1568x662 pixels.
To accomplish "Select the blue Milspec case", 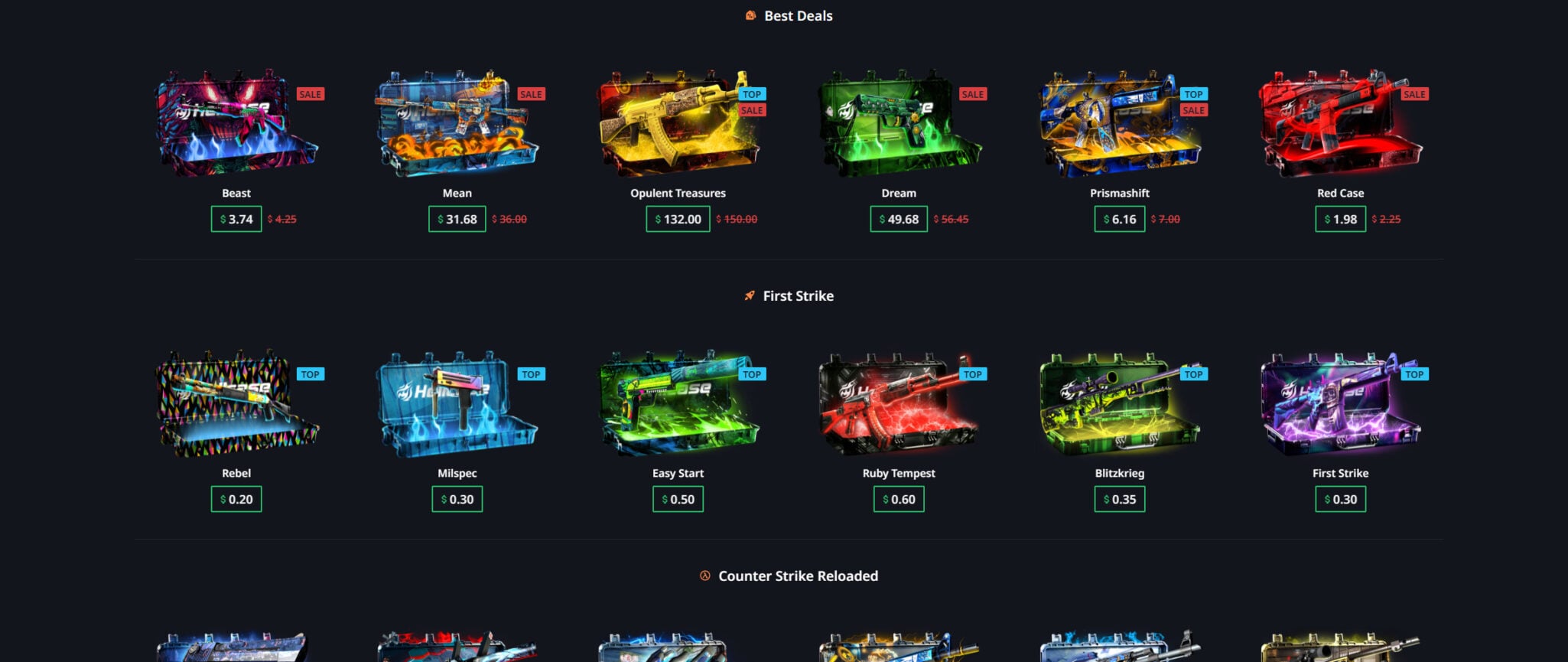I will coord(457,403).
